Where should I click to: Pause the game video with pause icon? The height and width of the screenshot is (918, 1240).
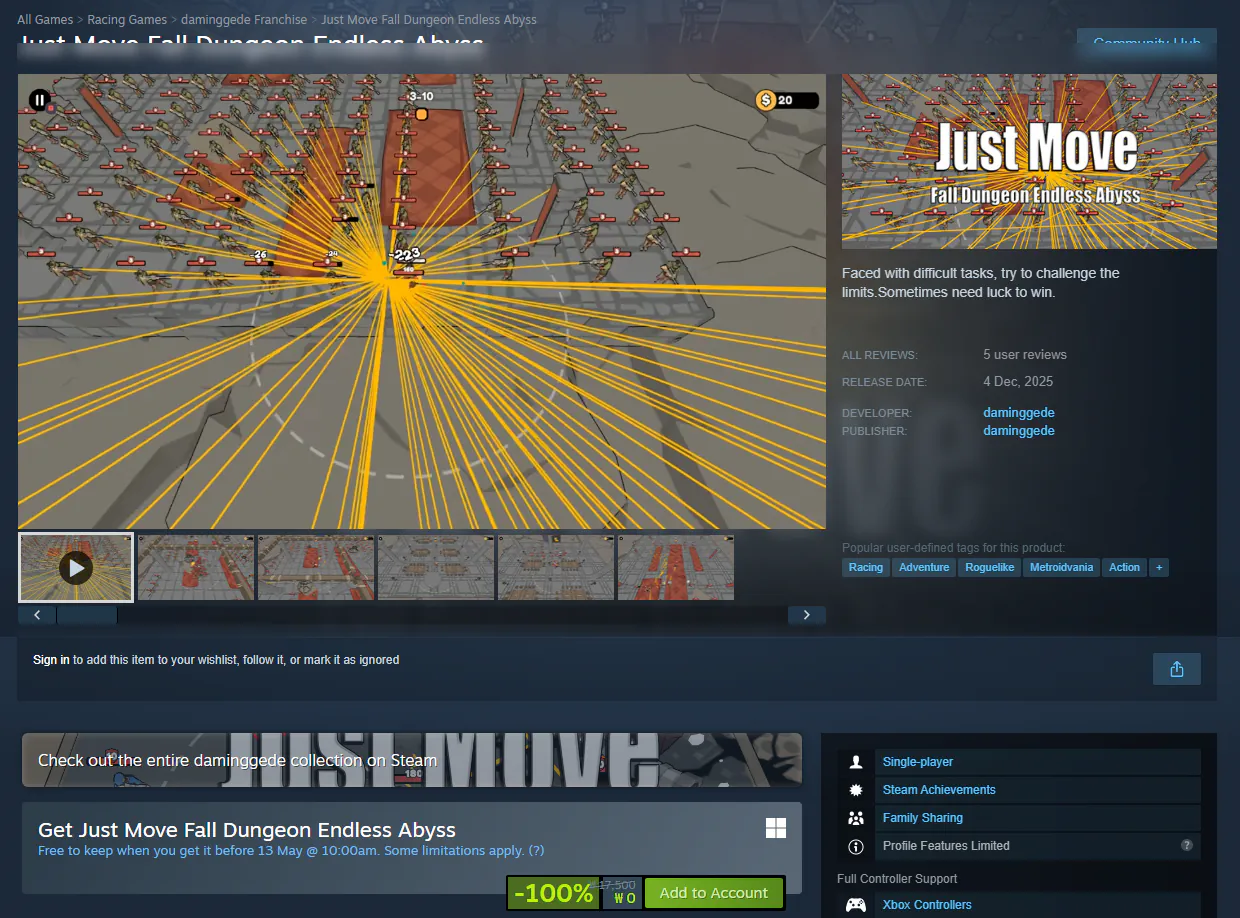click(39, 99)
